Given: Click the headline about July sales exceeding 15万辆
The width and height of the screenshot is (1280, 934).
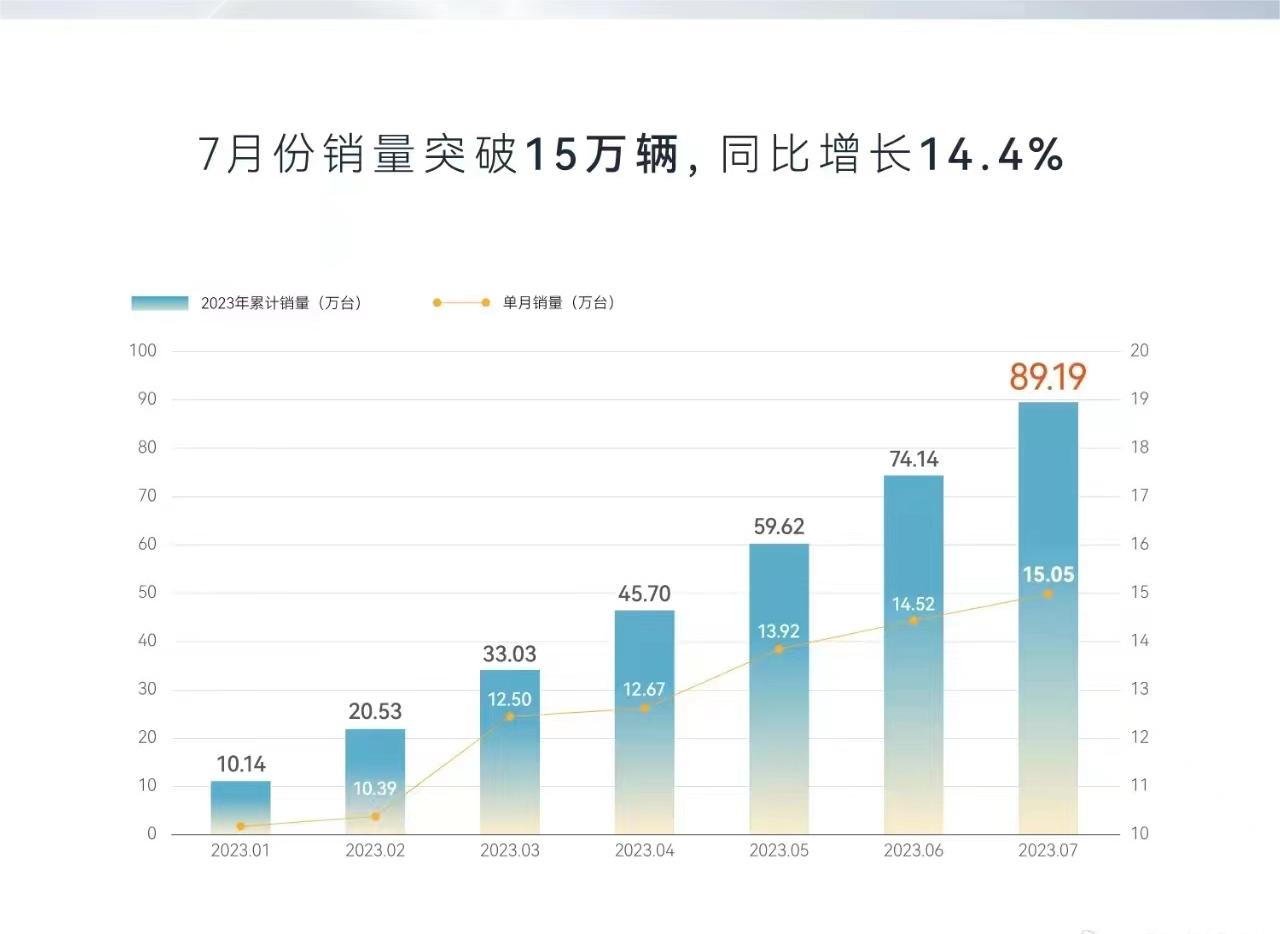Looking at the screenshot, I should [x=631, y=156].
